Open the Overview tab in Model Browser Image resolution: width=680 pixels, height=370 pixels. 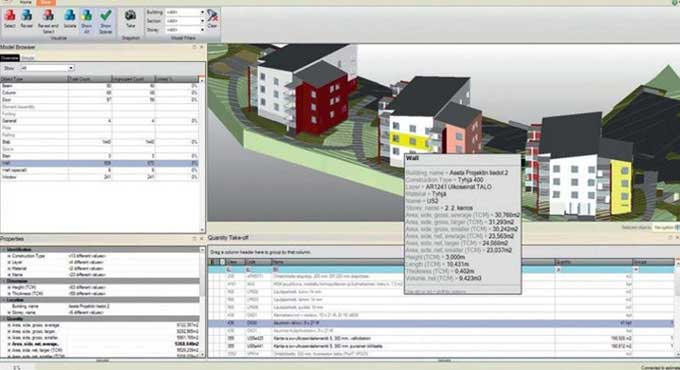(x=10, y=58)
